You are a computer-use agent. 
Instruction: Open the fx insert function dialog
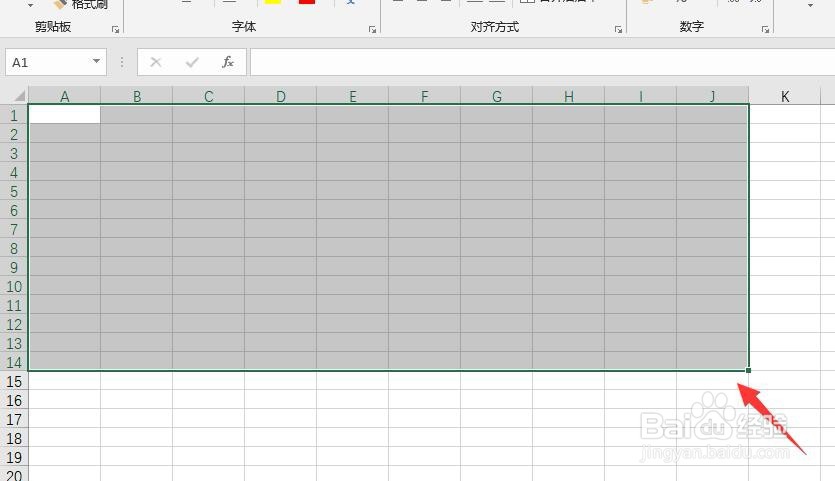coord(228,62)
